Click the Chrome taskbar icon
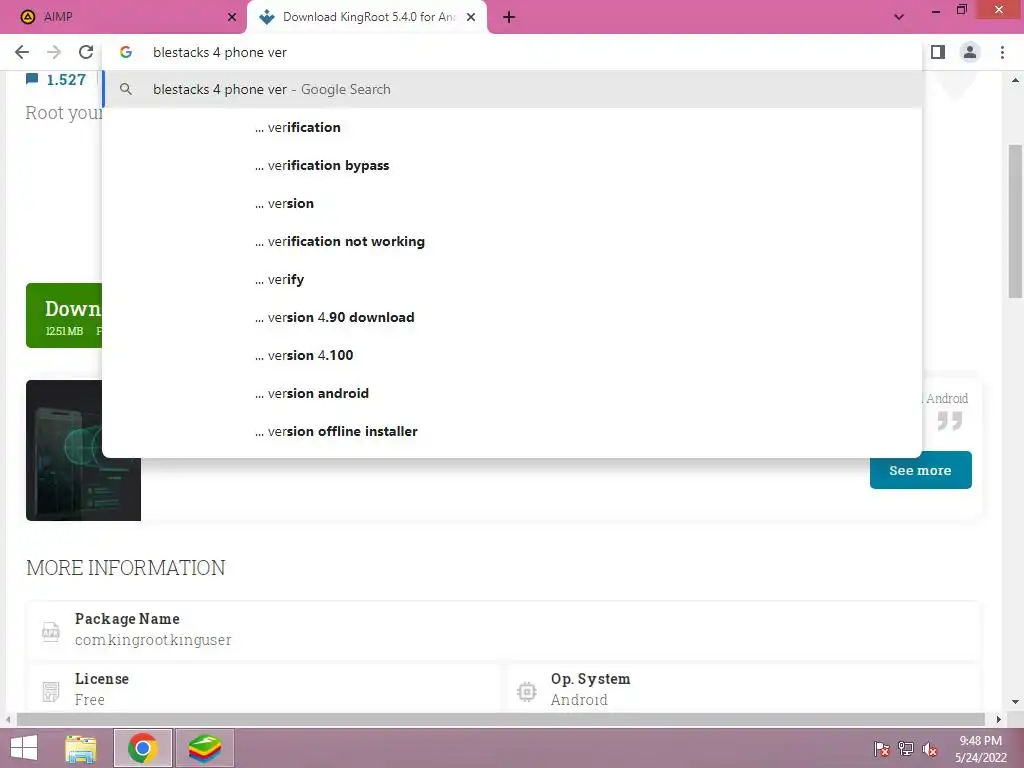The image size is (1024, 768). coord(142,748)
